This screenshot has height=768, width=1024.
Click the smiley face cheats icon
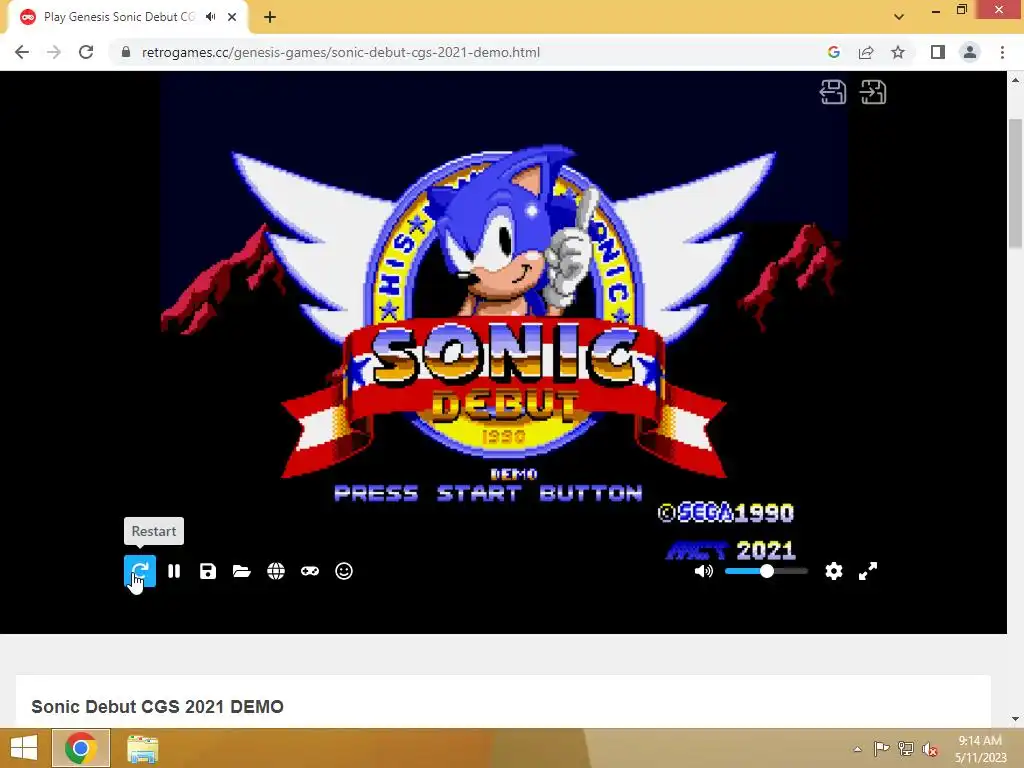click(344, 571)
